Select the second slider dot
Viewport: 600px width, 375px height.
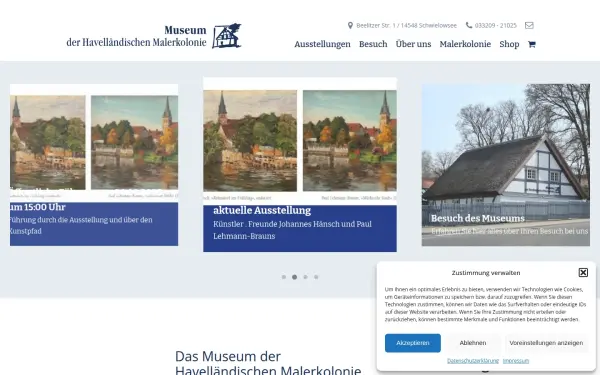(x=294, y=277)
